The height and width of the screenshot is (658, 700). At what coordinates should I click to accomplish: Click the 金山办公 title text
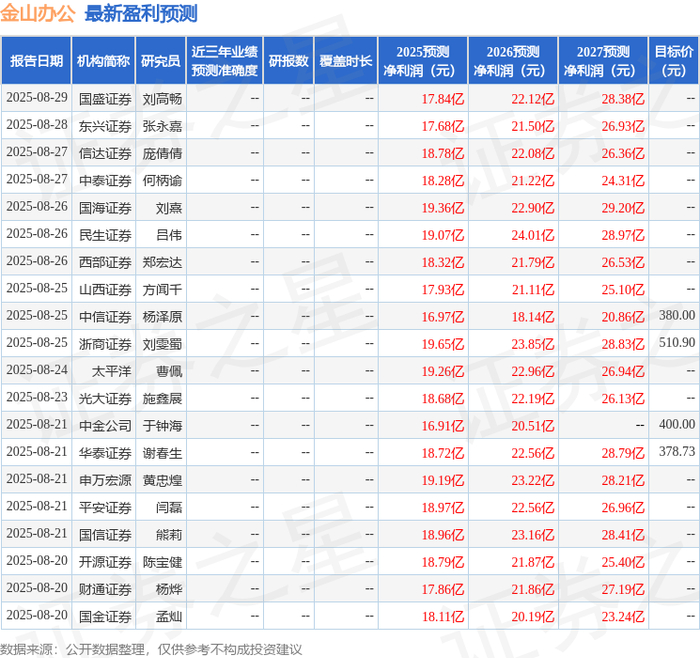tap(38, 13)
